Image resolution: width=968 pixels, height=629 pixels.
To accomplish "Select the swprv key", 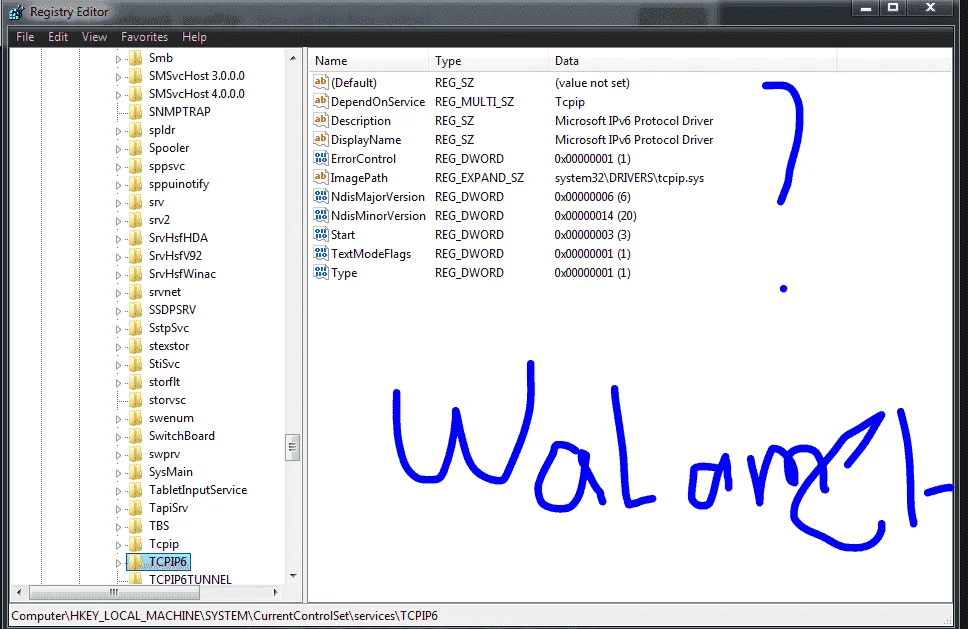I will [164, 454].
